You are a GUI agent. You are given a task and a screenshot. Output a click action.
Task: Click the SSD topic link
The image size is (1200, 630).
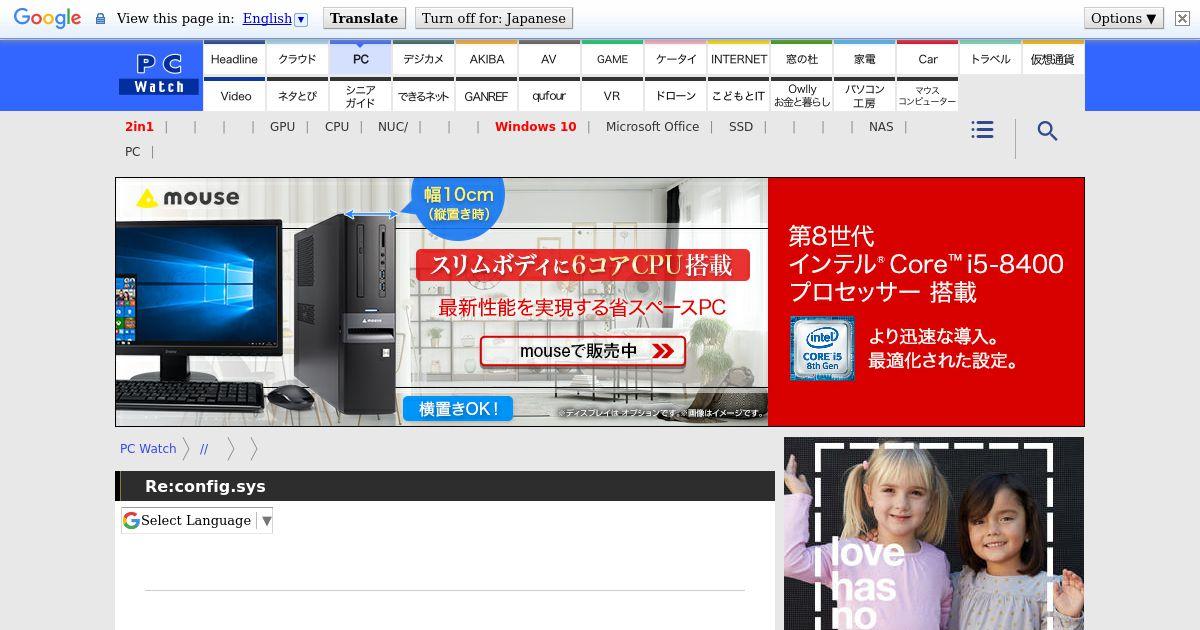coord(741,127)
